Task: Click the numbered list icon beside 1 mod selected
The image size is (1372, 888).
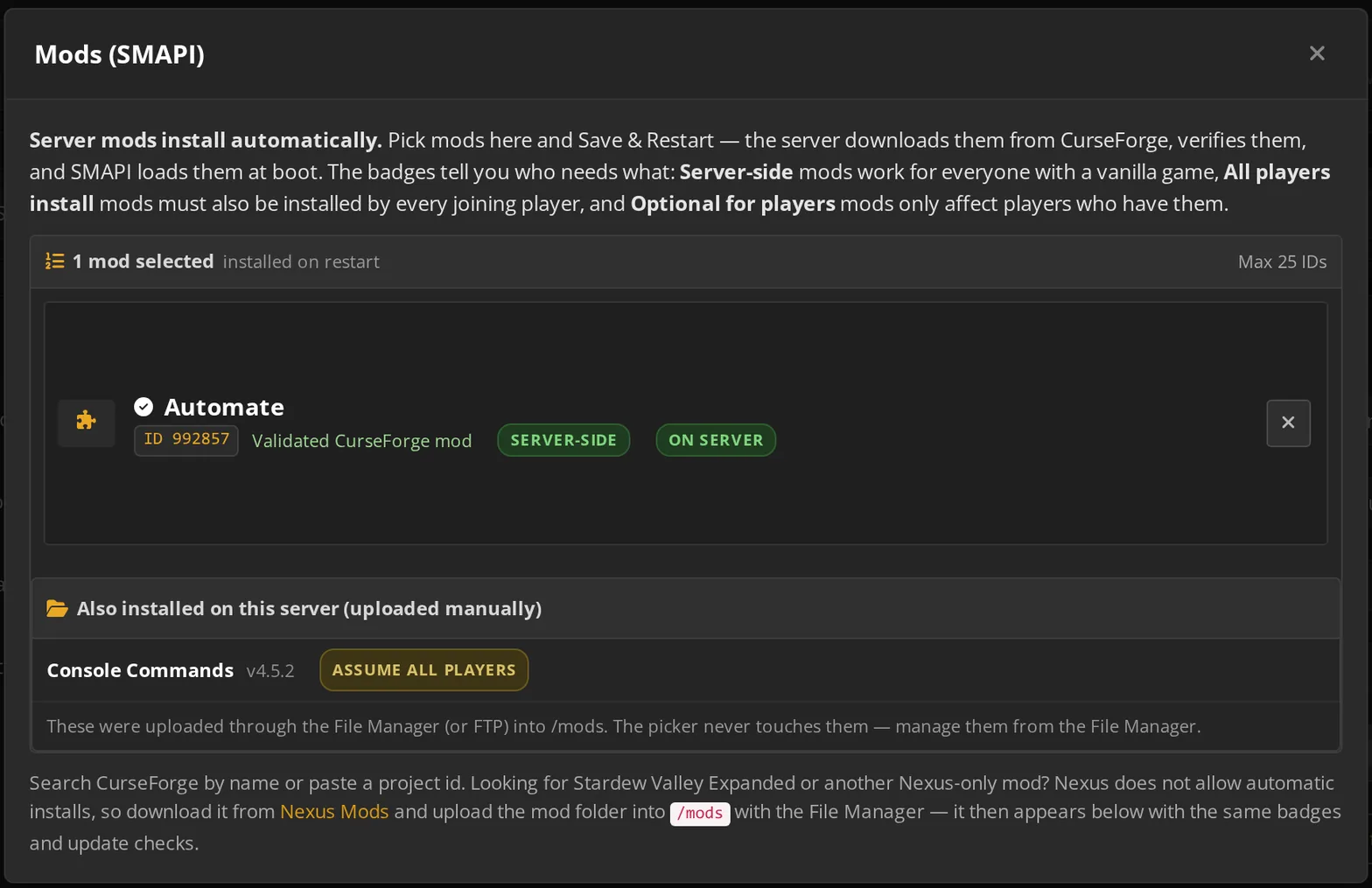Action: (x=54, y=262)
